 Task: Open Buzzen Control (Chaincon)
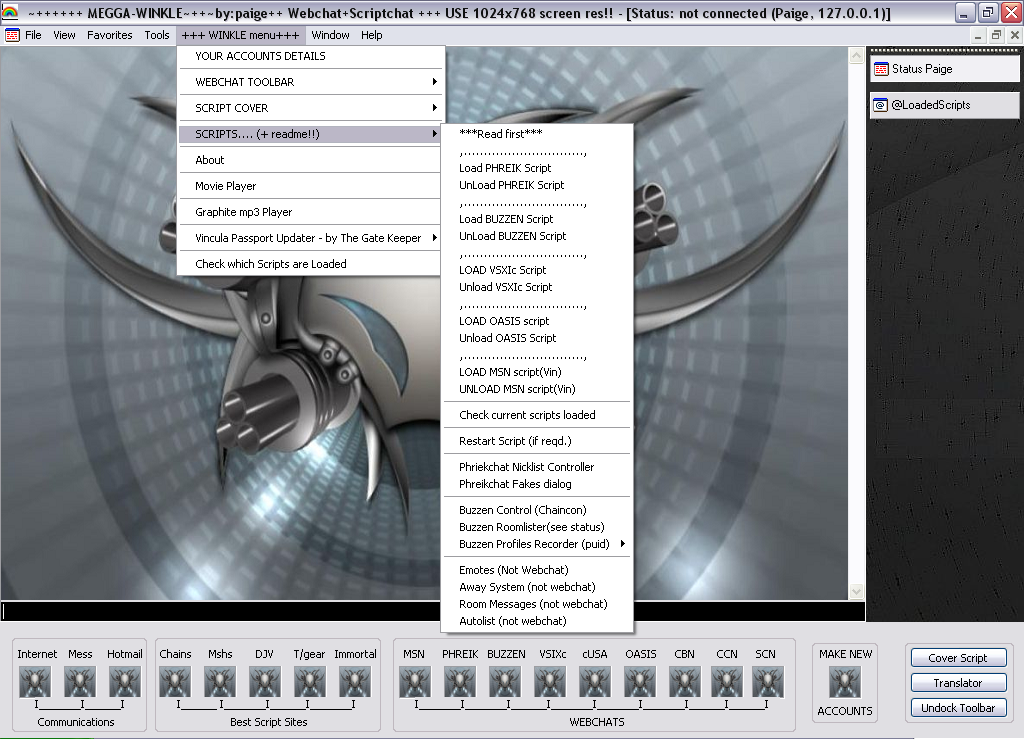pyautogui.click(x=537, y=510)
